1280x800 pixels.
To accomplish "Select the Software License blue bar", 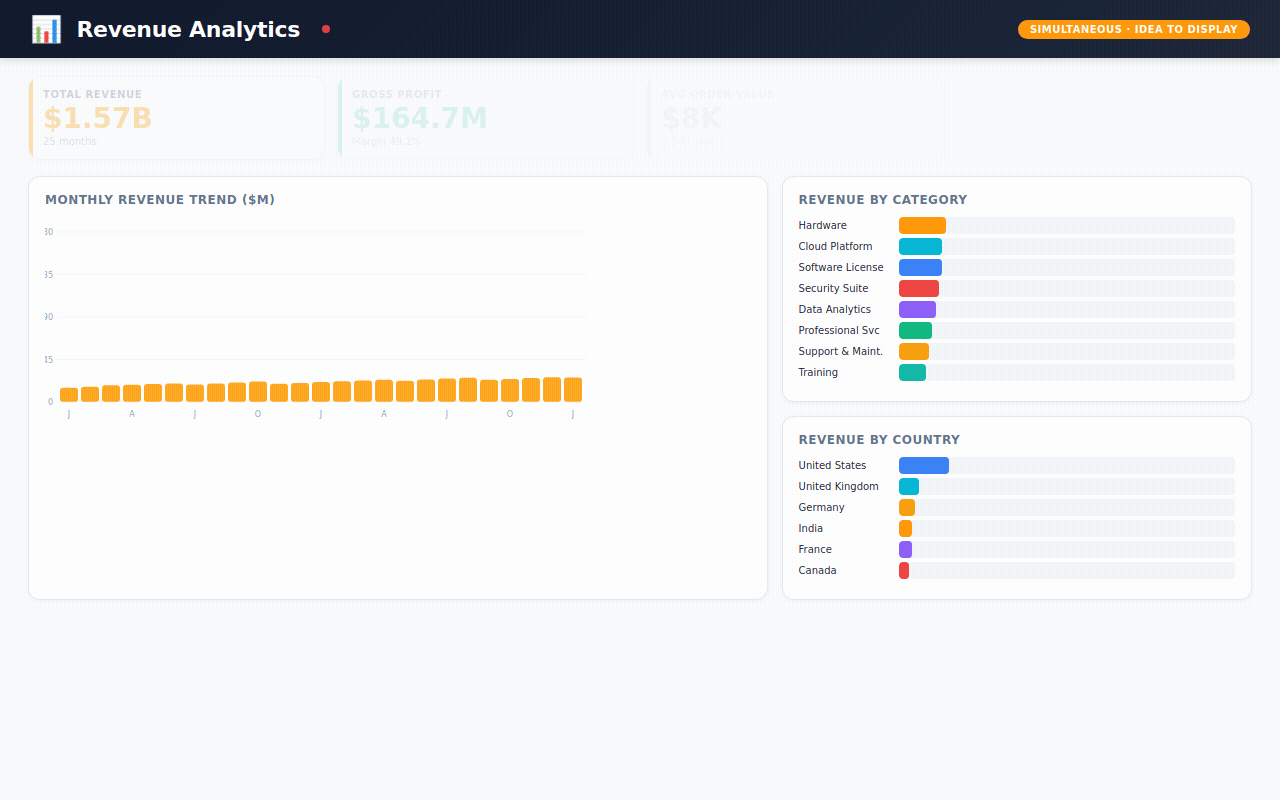I will coord(920,268).
